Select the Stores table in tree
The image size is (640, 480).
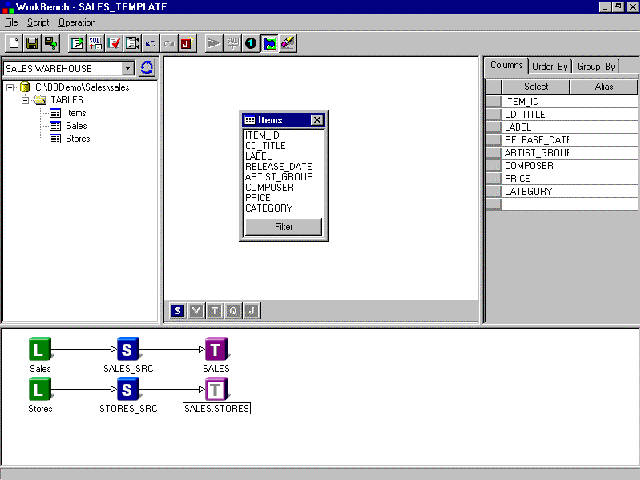[x=77, y=138]
